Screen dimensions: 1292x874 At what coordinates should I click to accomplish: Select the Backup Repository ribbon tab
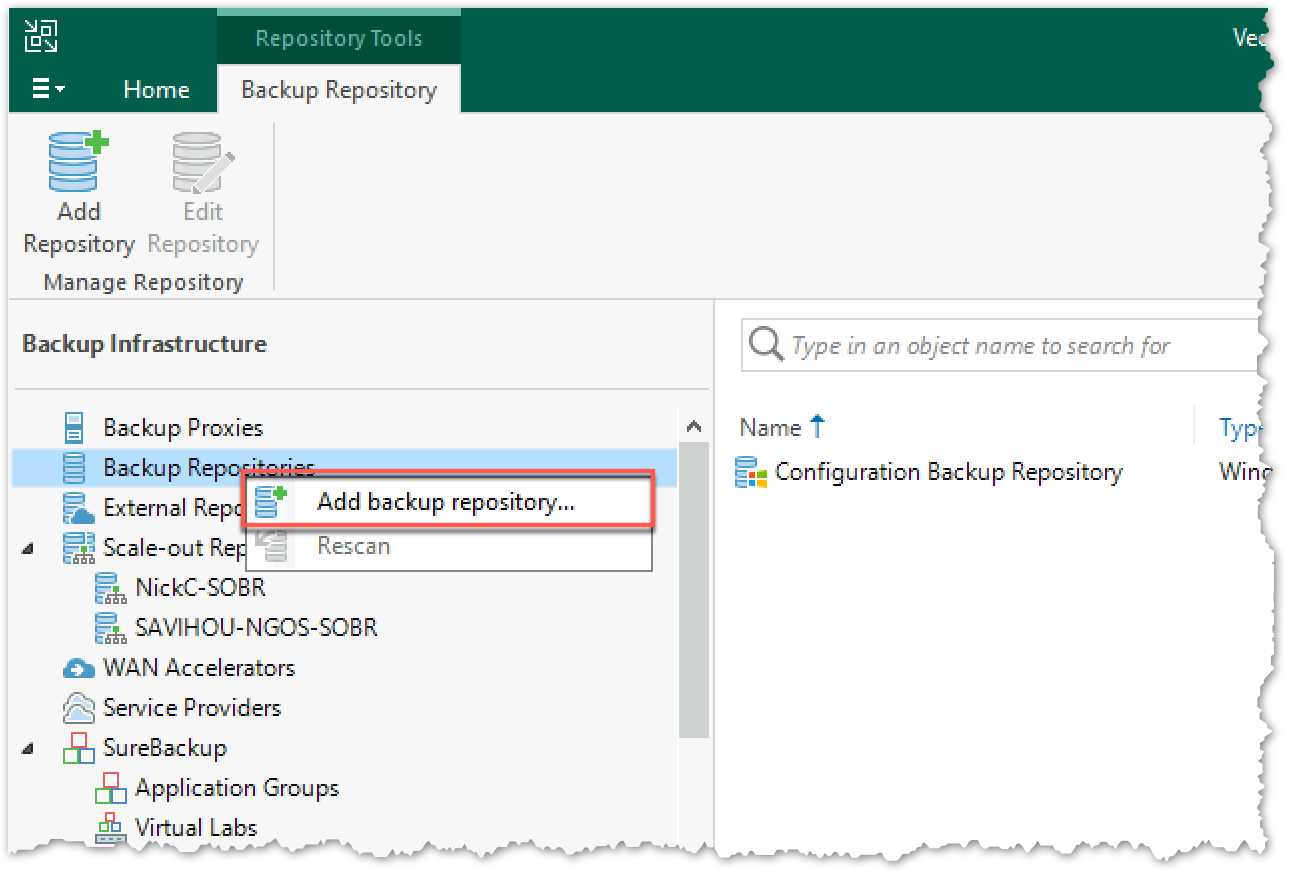pyautogui.click(x=339, y=90)
